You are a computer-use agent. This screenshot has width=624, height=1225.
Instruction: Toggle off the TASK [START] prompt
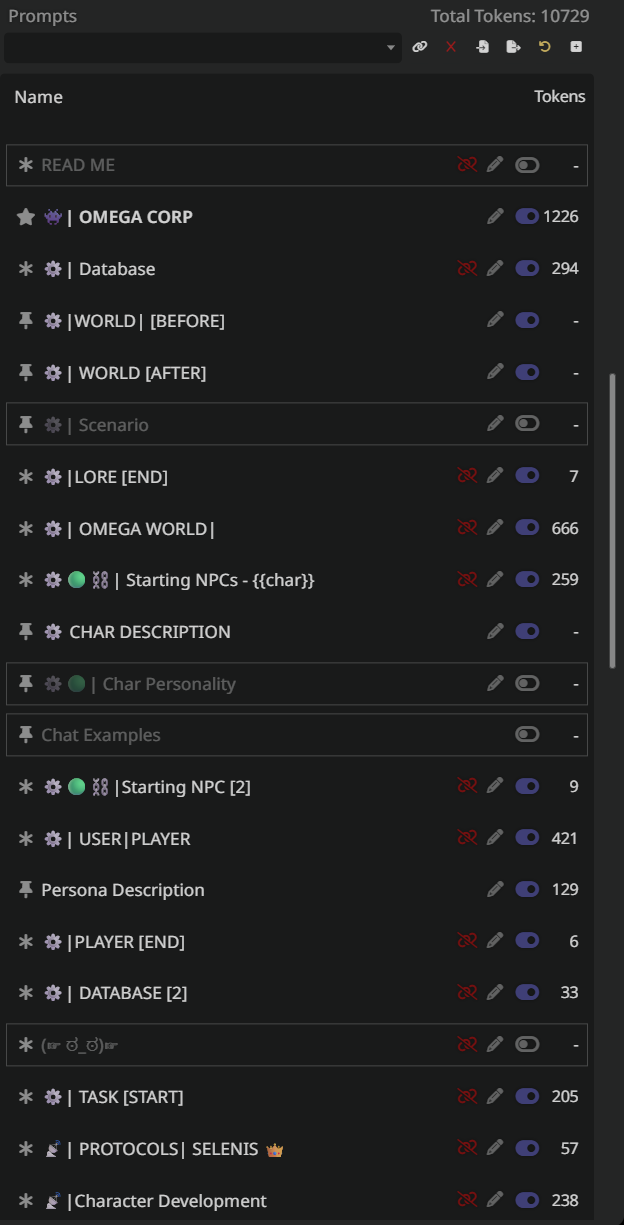click(527, 1096)
